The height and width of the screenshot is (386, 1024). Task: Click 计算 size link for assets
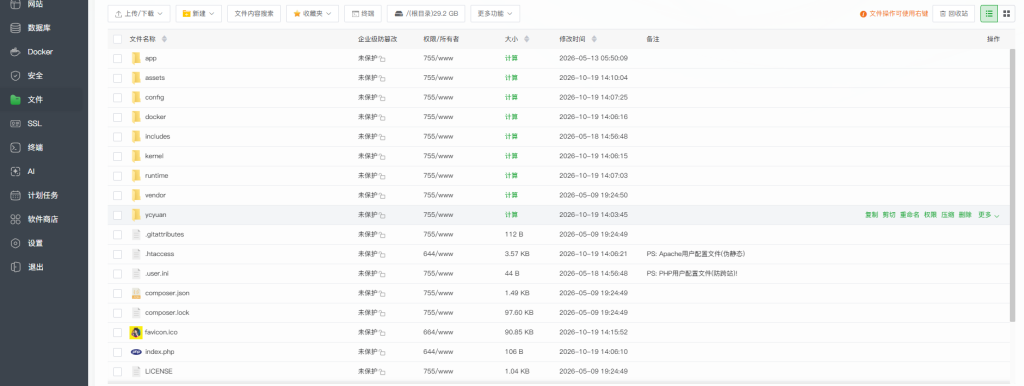click(x=511, y=78)
